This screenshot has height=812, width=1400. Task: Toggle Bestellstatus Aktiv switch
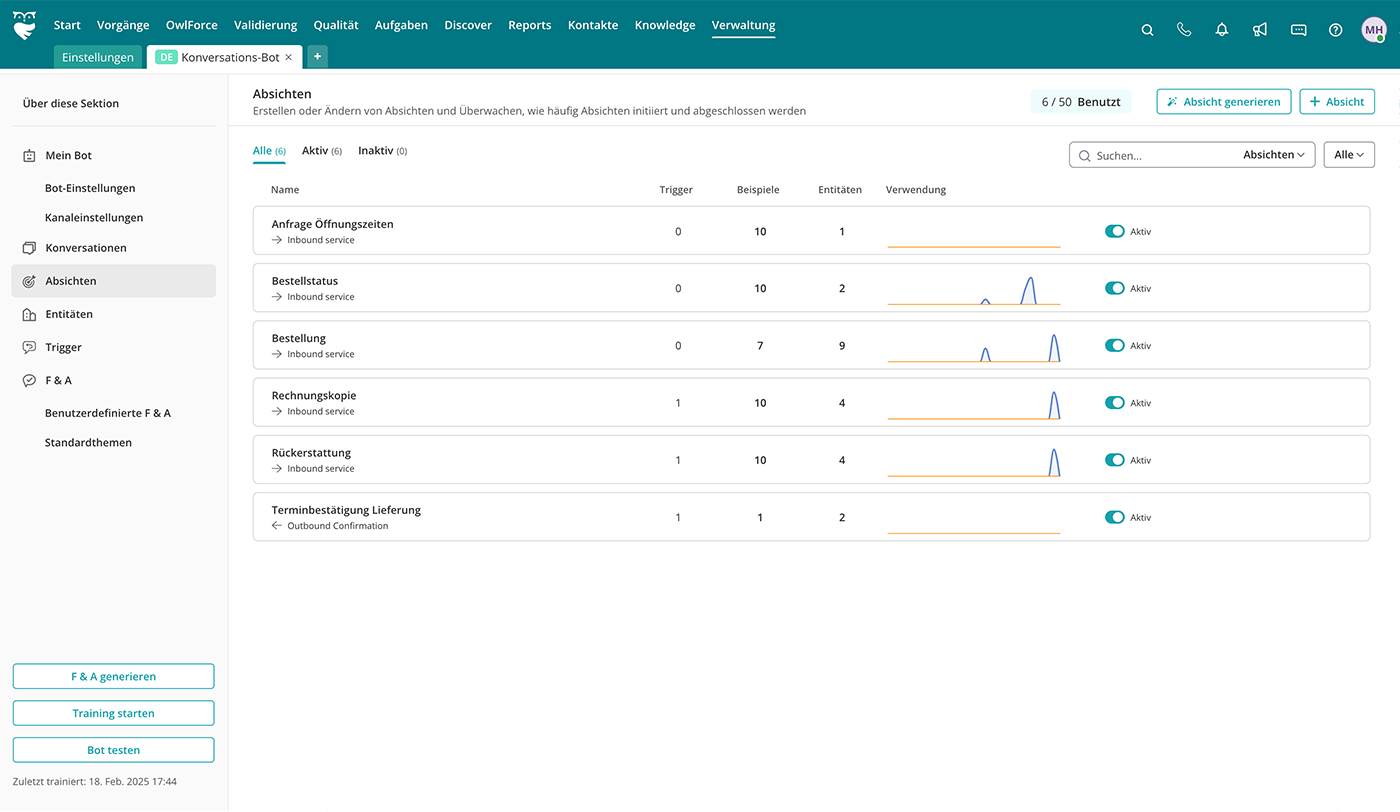click(1114, 288)
